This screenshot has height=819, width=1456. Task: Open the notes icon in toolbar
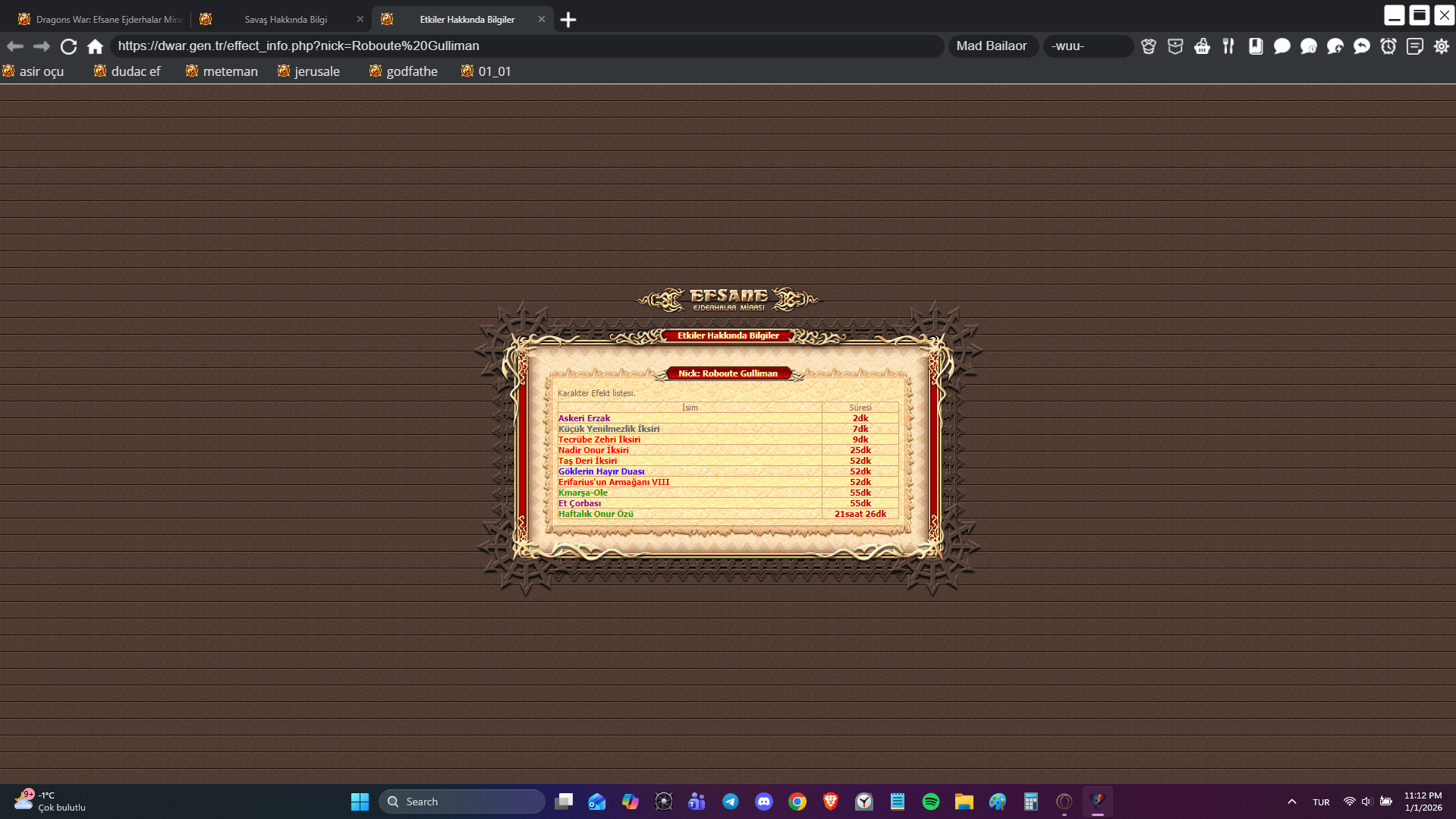click(x=1415, y=46)
